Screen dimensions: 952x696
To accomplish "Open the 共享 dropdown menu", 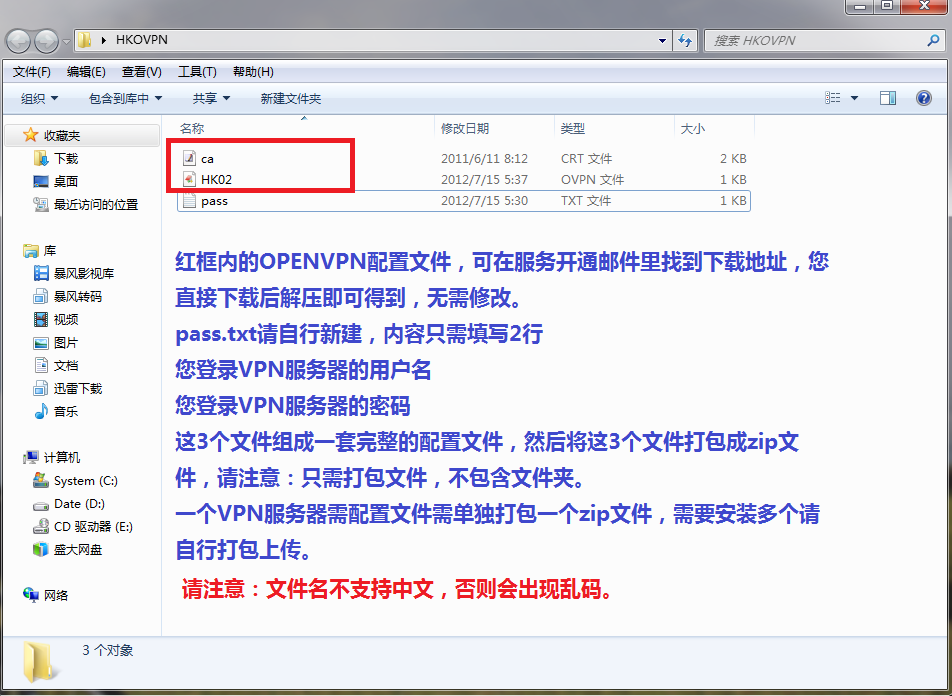I will coord(211,98).
